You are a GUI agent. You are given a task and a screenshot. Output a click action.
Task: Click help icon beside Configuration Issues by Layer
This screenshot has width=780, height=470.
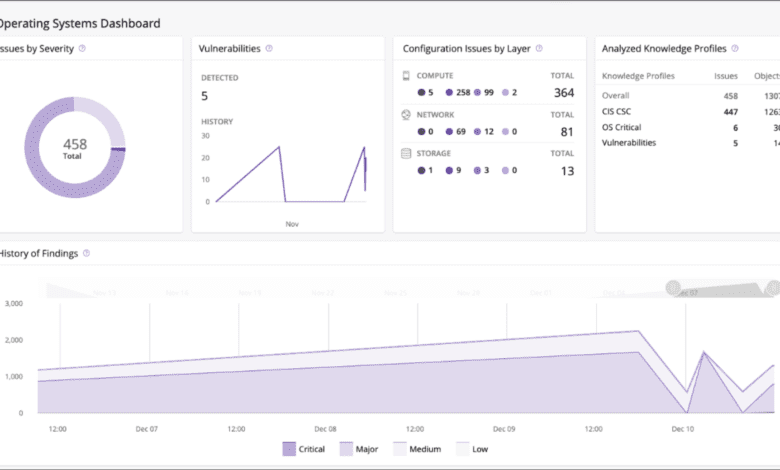539,48
